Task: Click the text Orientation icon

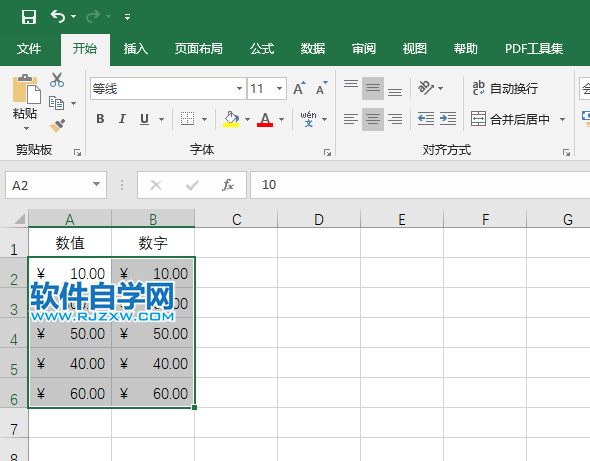Action: (x=426, y=88)
